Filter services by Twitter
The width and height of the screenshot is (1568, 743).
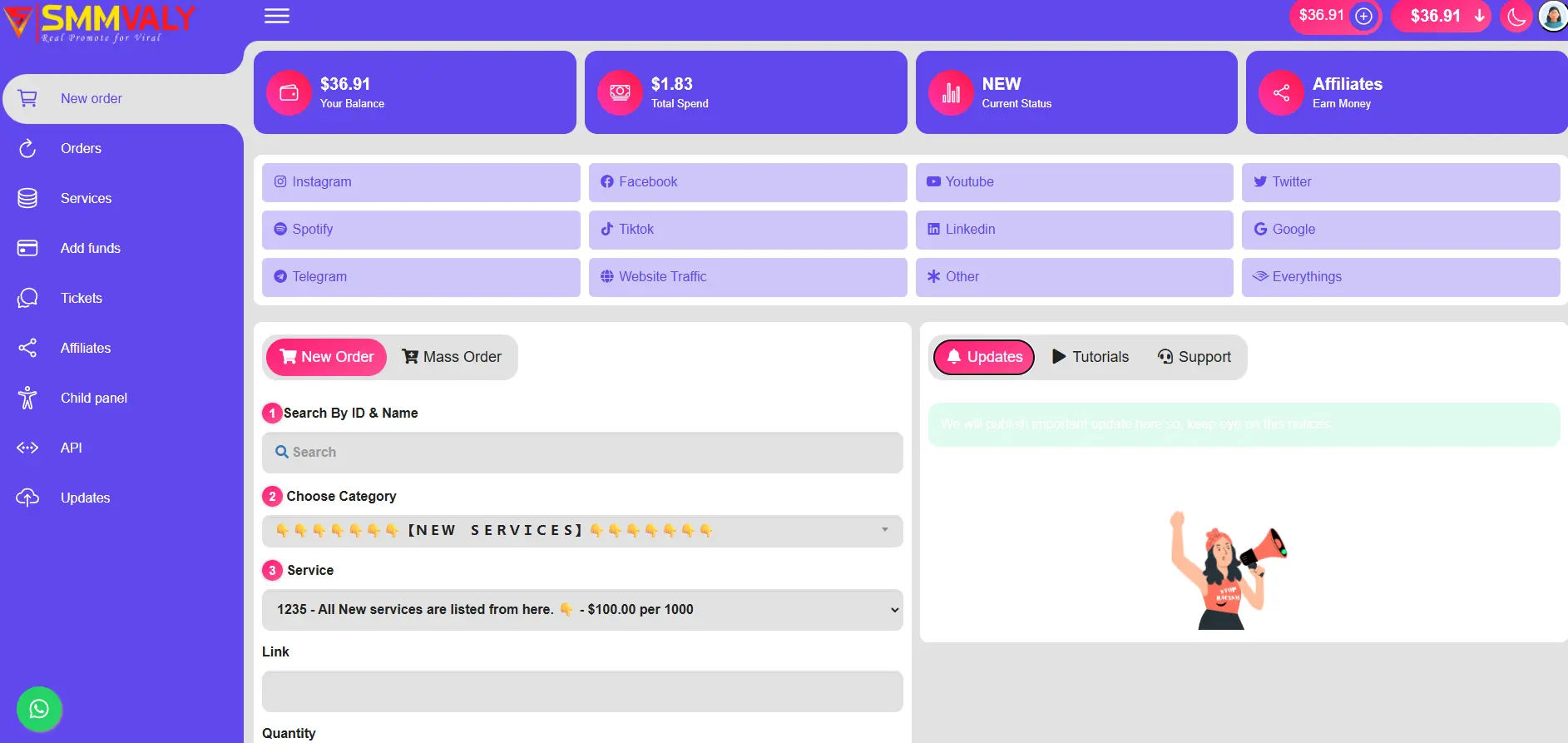(x=1401, y=182)
